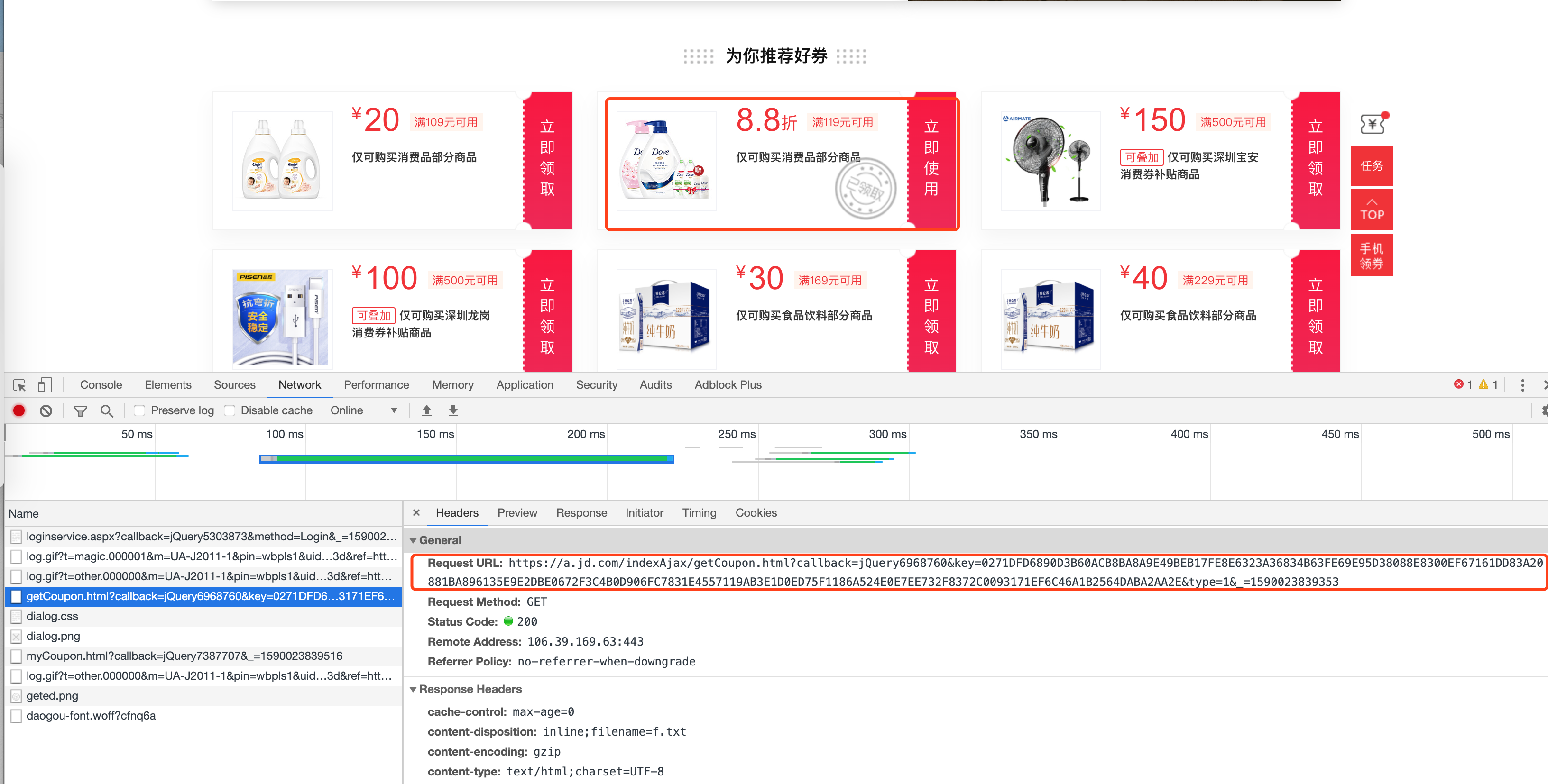Enable the Preserve log checkbox
This screenshot has height=784, width=1548.
click(139, 411)
